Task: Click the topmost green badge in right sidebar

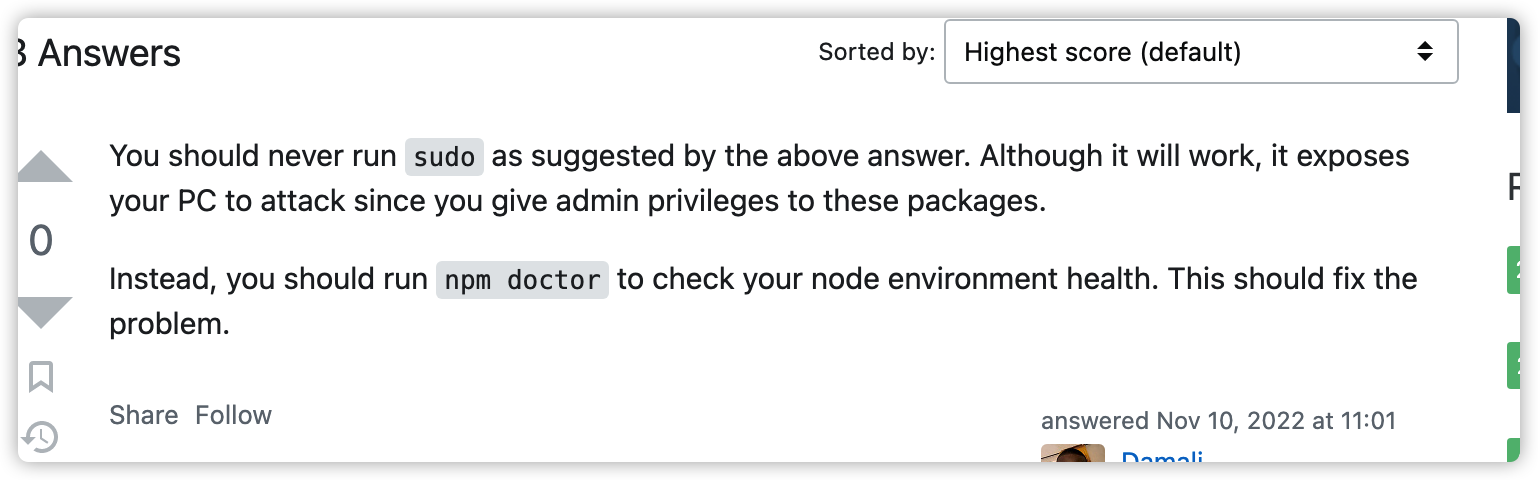Action: [1513, 270]
